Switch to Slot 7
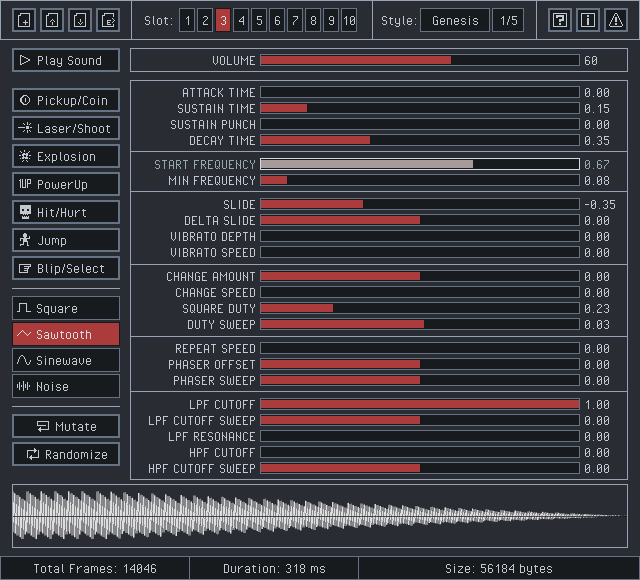640x580 pixels. (295, 20)
